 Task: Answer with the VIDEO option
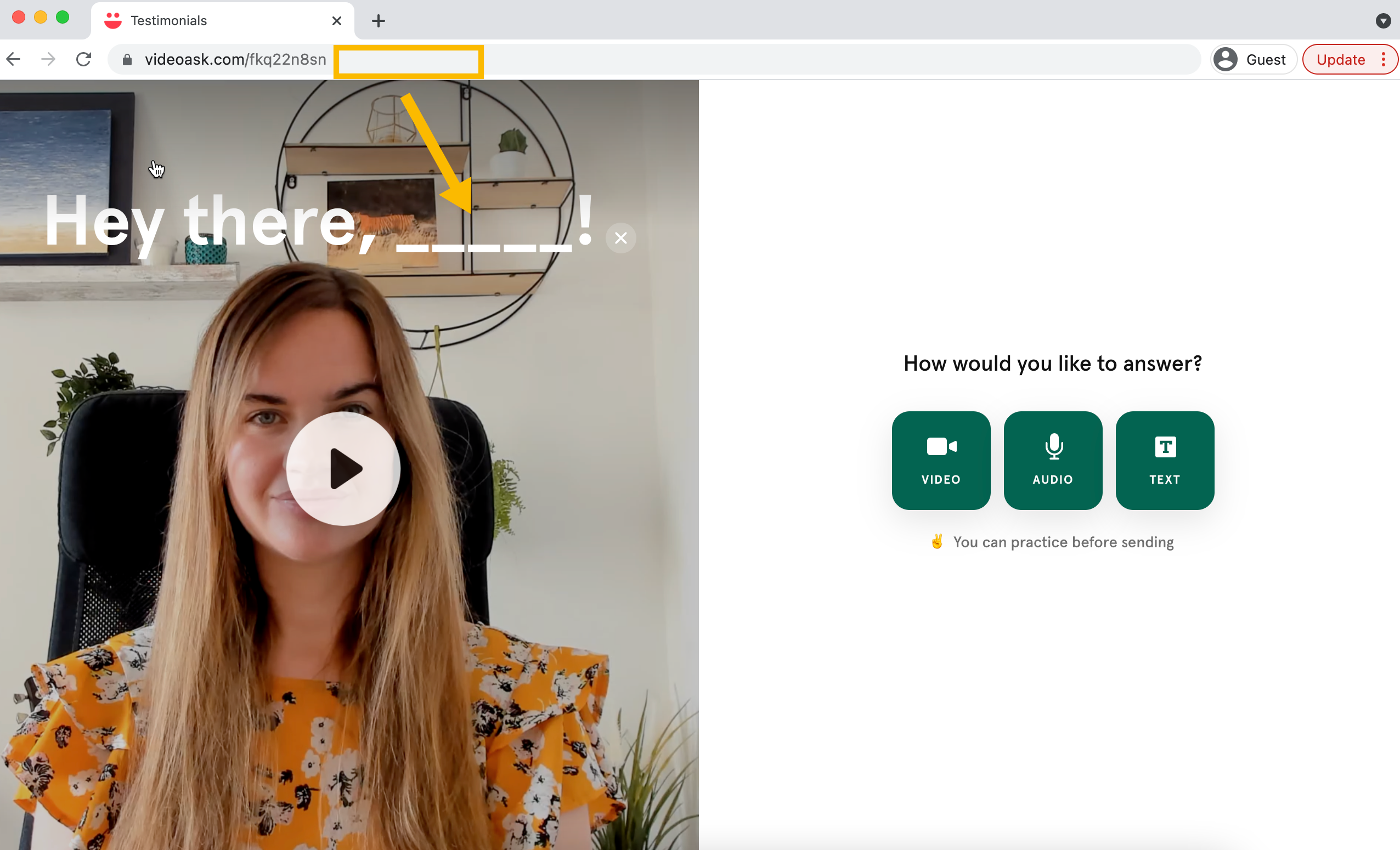(941, 461)
